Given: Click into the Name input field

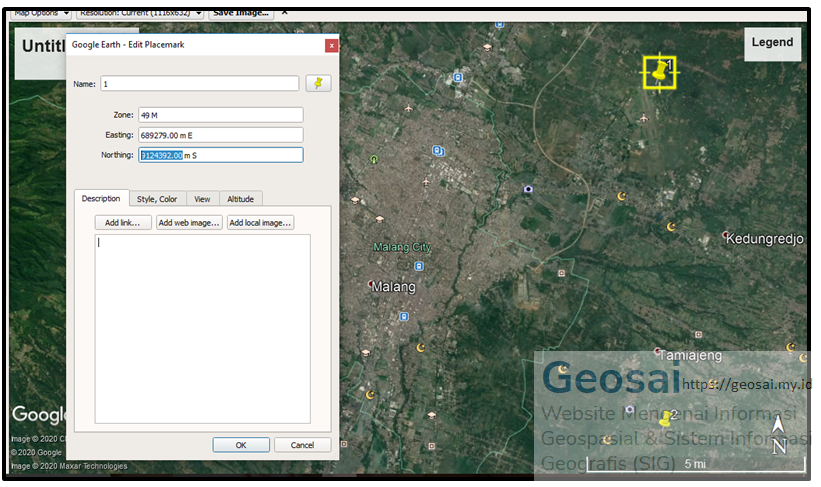Looking at the screenshot, I should click(199, 84).
